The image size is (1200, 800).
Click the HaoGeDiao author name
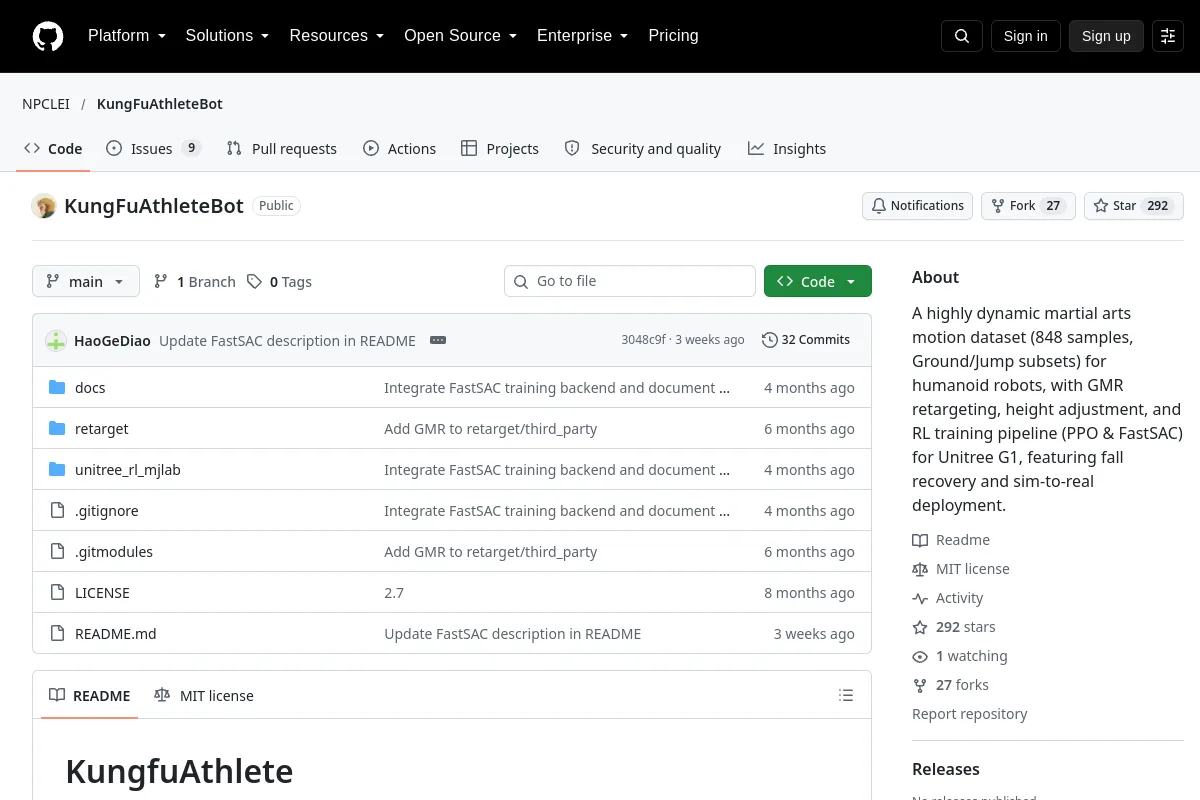(112, 341)
